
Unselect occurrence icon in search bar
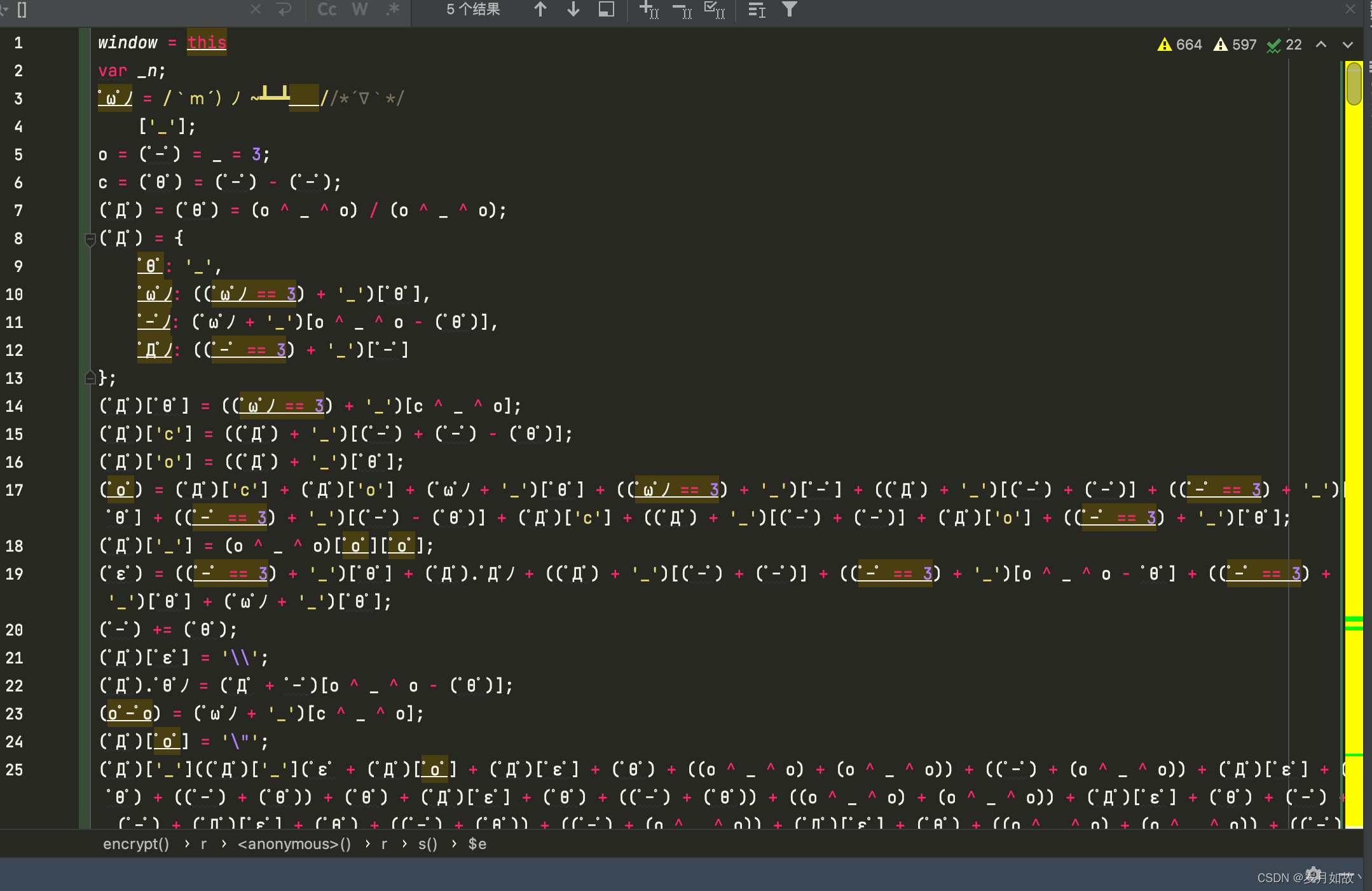pyautogui.click(x=682, y=9)
